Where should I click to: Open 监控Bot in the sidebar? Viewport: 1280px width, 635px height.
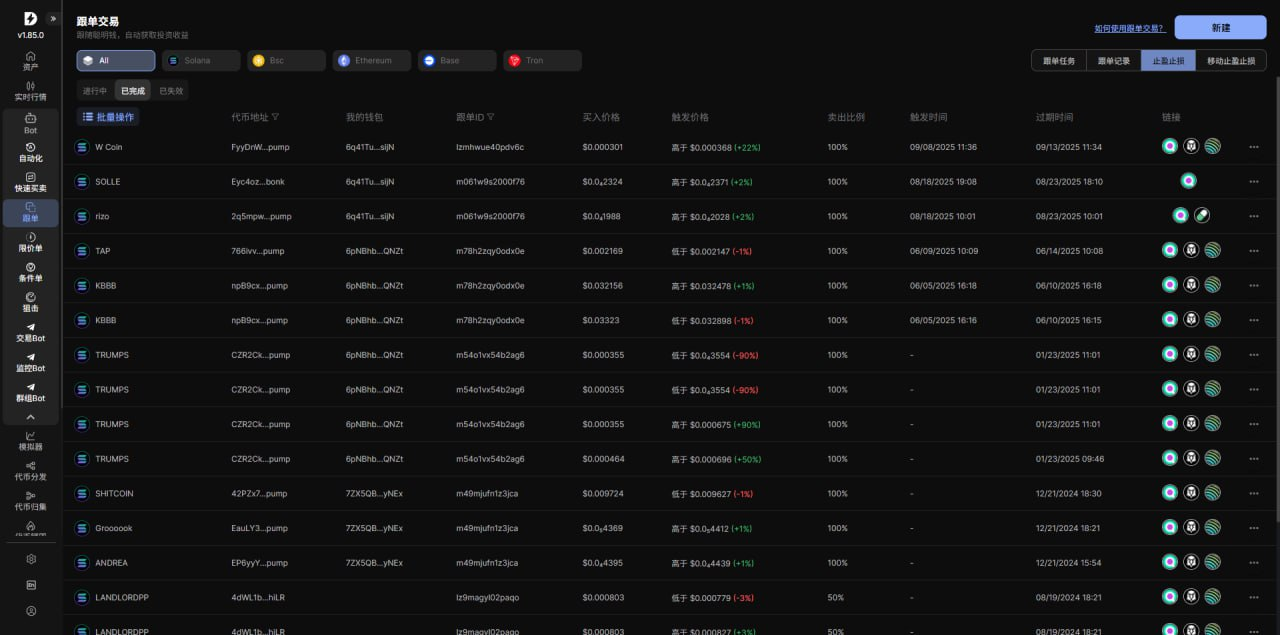tap(30, 362)
